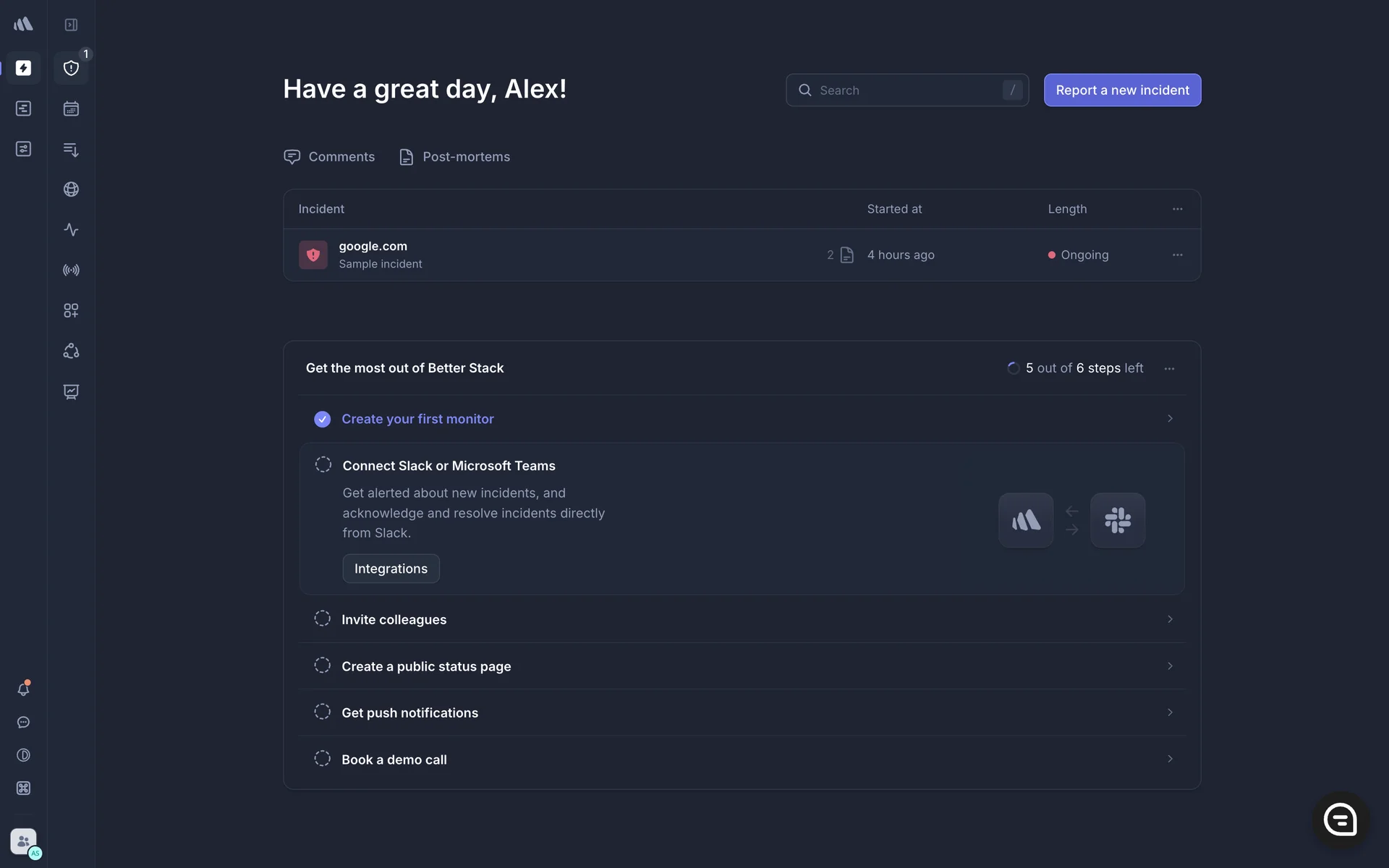Open the support chat bubble widget
This screenshot has width=1389, height=868.
1340,820
